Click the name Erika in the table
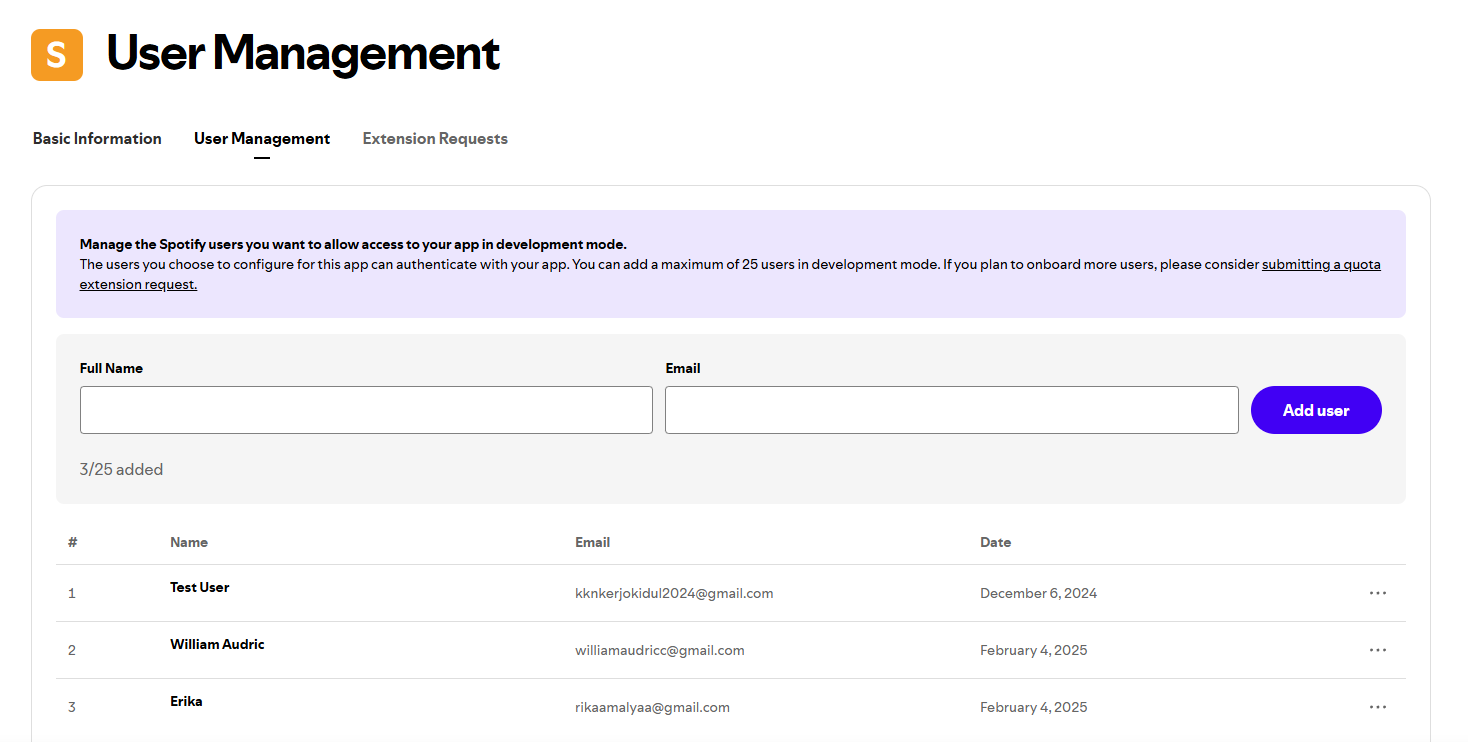 [x=186, y=701]
